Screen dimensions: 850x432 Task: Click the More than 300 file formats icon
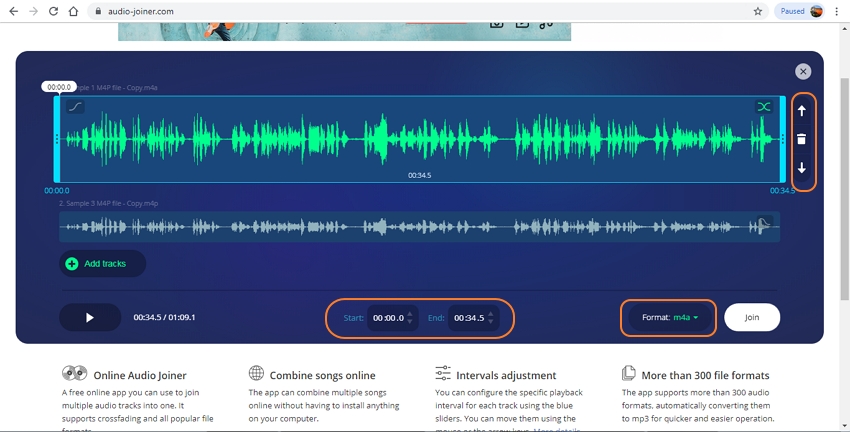click(x=628, y=373)
